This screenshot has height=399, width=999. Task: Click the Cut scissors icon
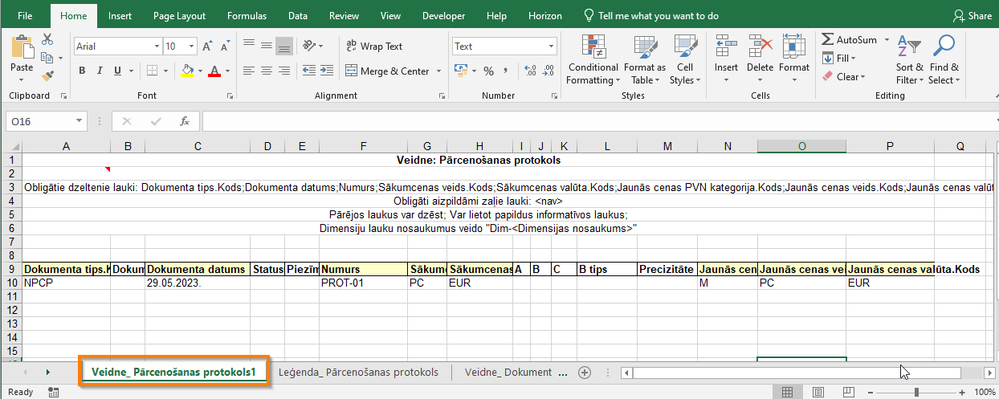pos(47,40)
